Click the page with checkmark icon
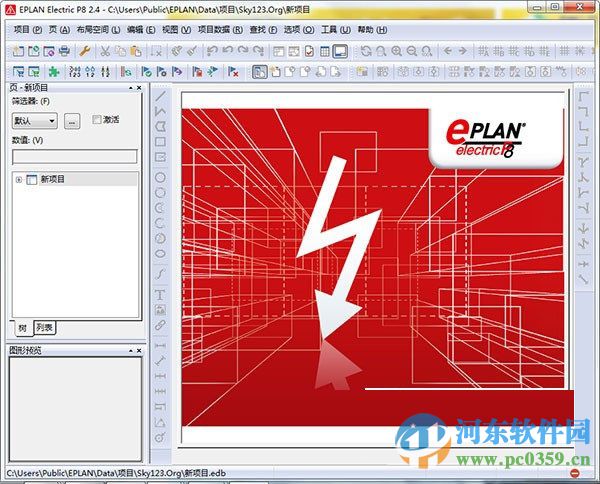The height and width of the screenshot is (484, 600). tap(310, 51)
